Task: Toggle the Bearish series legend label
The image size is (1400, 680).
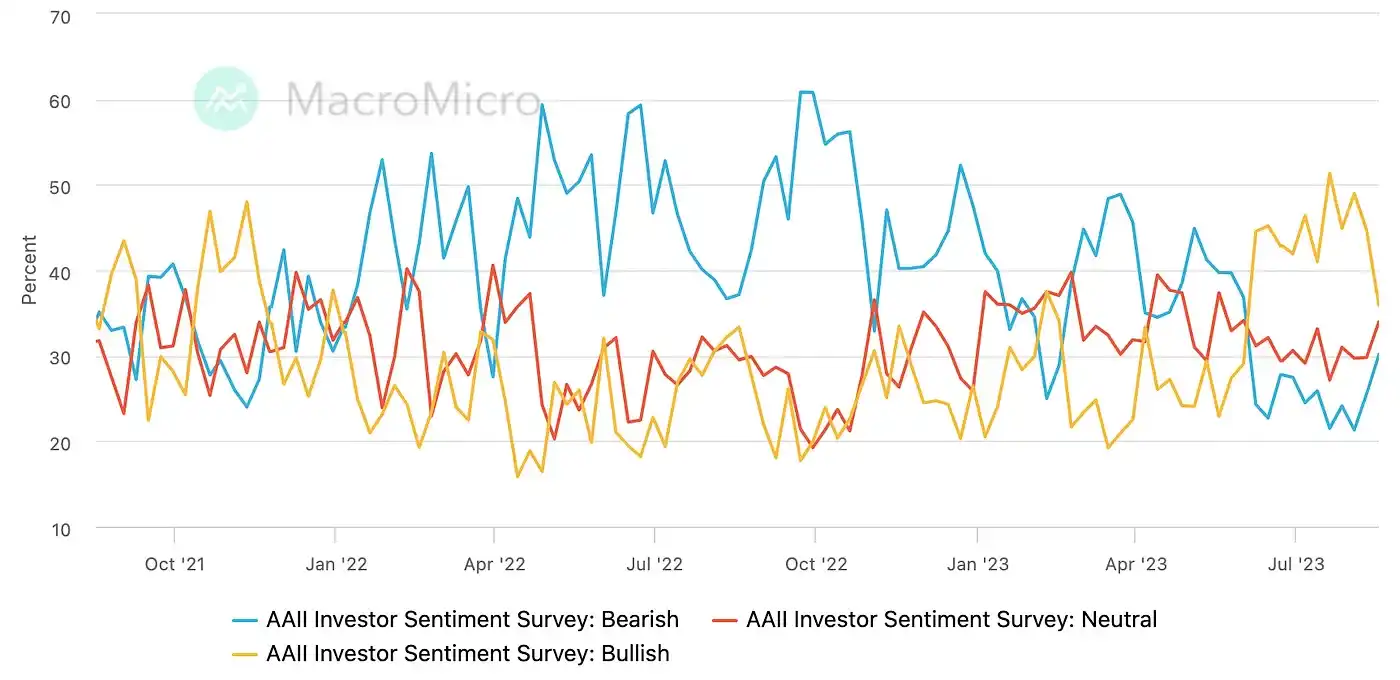Action: pyautogui.click(x=472, y=620)
